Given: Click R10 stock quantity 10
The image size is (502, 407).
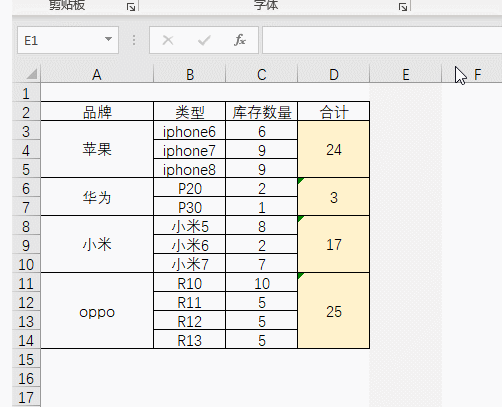Looking at the screenshot, I should (x=262, y=282).
